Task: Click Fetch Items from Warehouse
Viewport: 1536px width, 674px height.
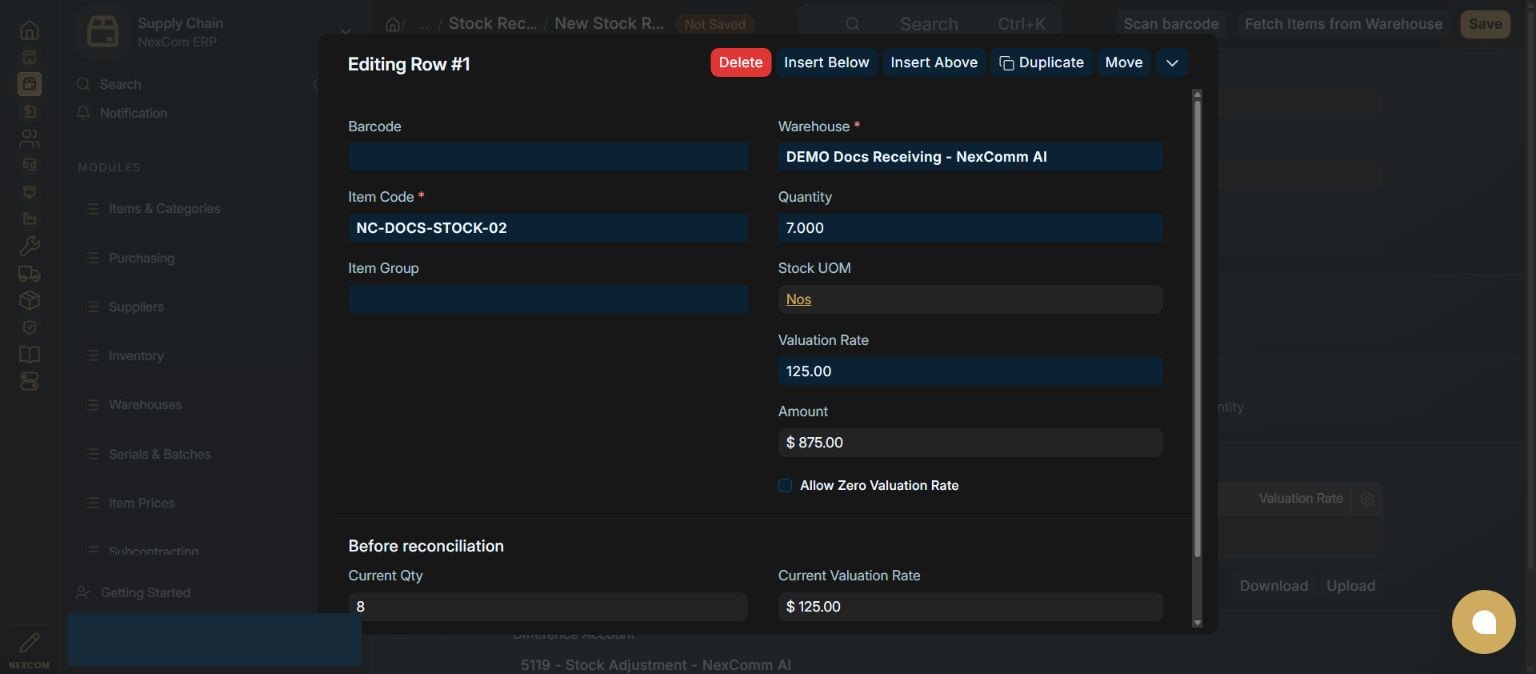Action: point(1343,24)
